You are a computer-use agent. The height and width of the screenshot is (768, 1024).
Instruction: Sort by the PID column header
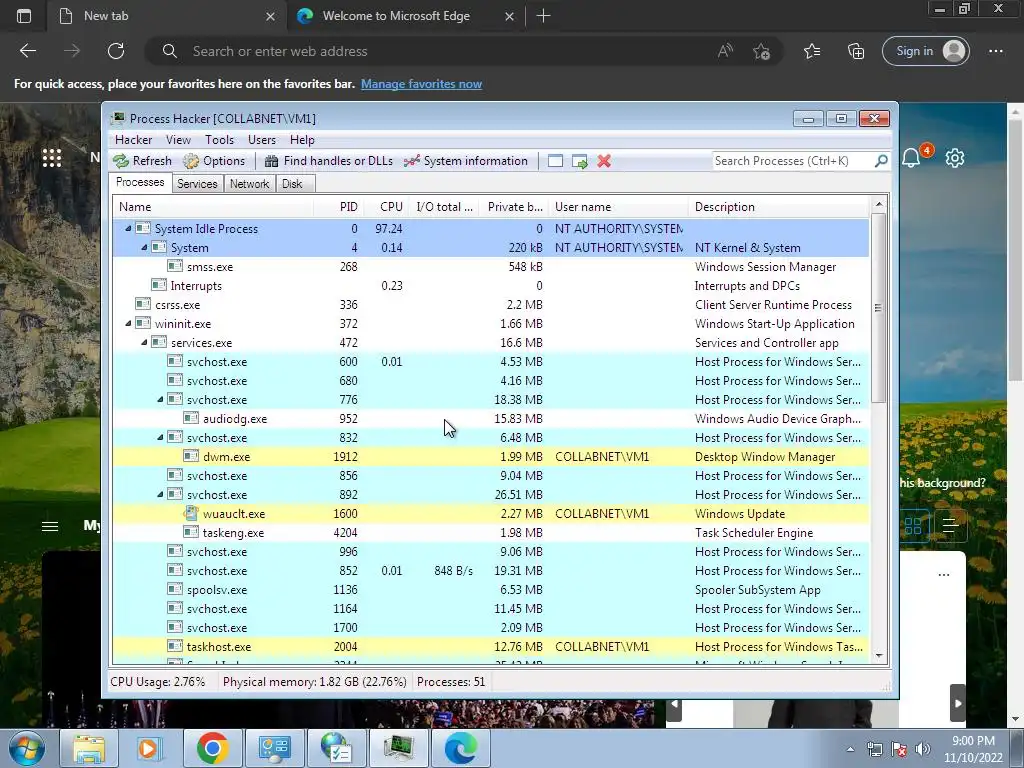(338, 207)
